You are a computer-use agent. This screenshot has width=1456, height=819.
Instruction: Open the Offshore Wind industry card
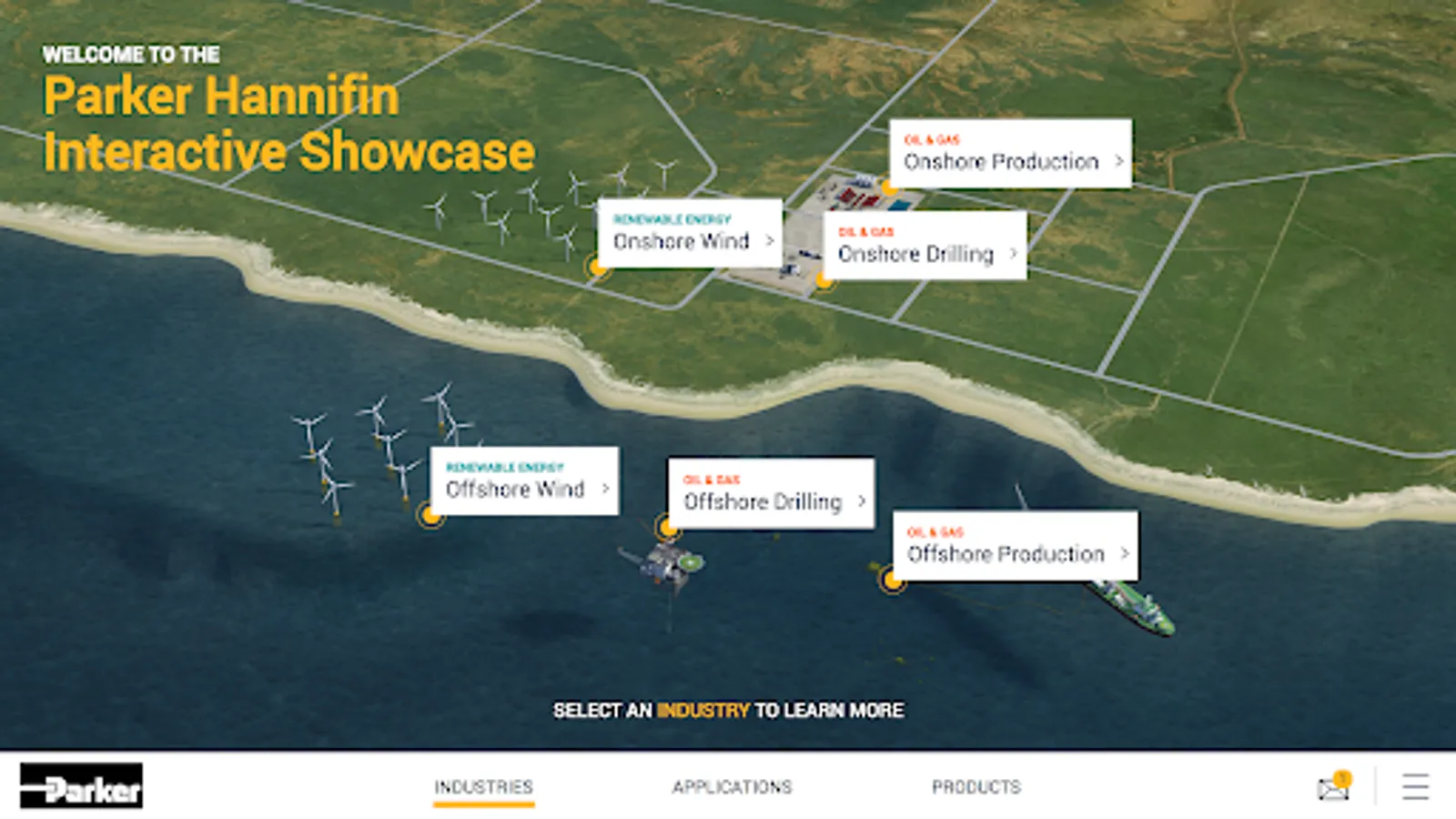pos(524,480)
